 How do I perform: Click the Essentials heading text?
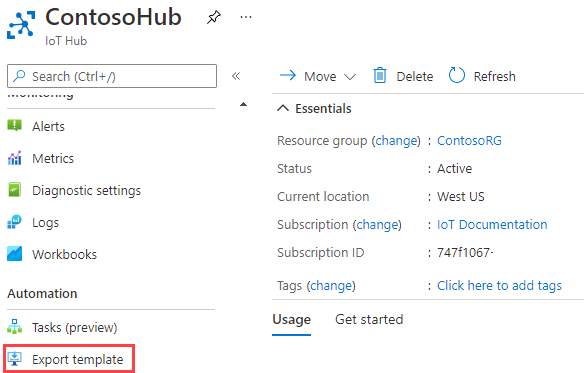pos(323,108)
